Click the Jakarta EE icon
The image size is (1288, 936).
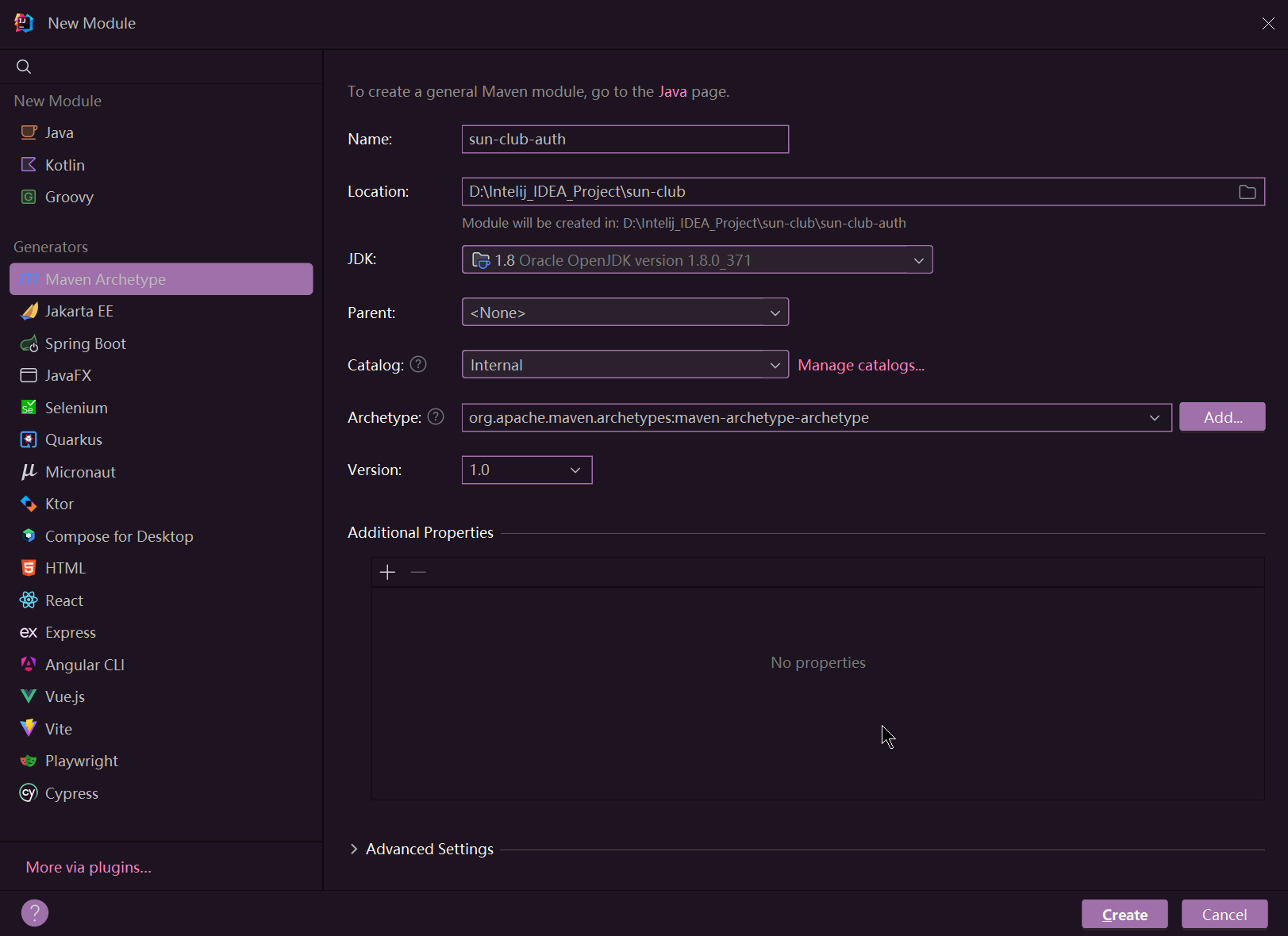(29, 311)
